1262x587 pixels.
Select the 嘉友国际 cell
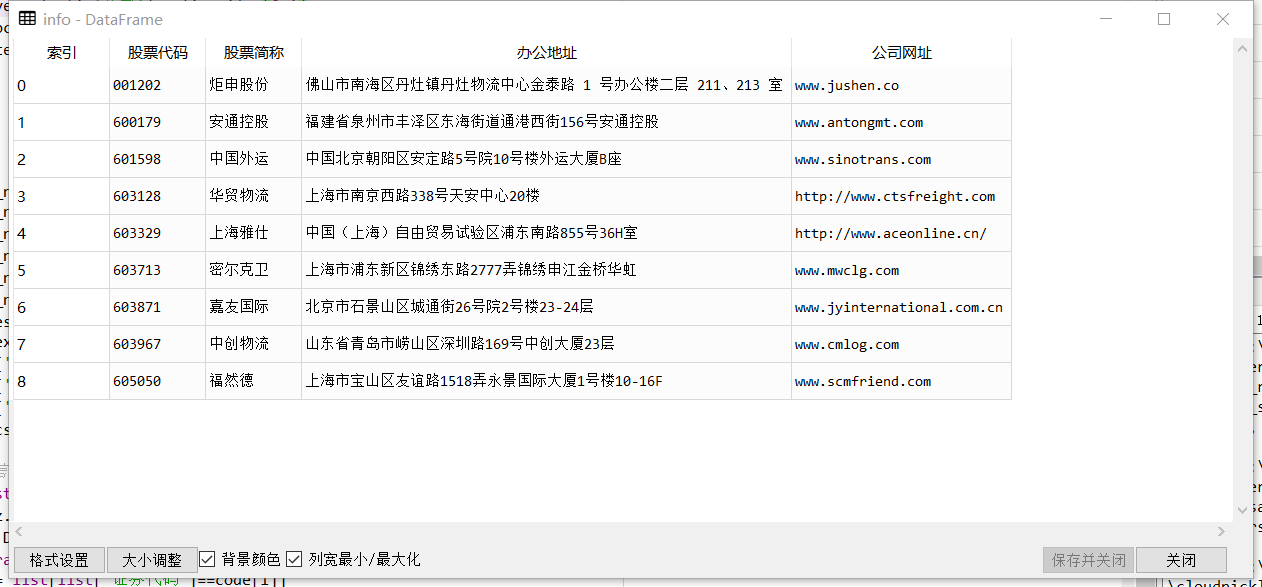254,308
